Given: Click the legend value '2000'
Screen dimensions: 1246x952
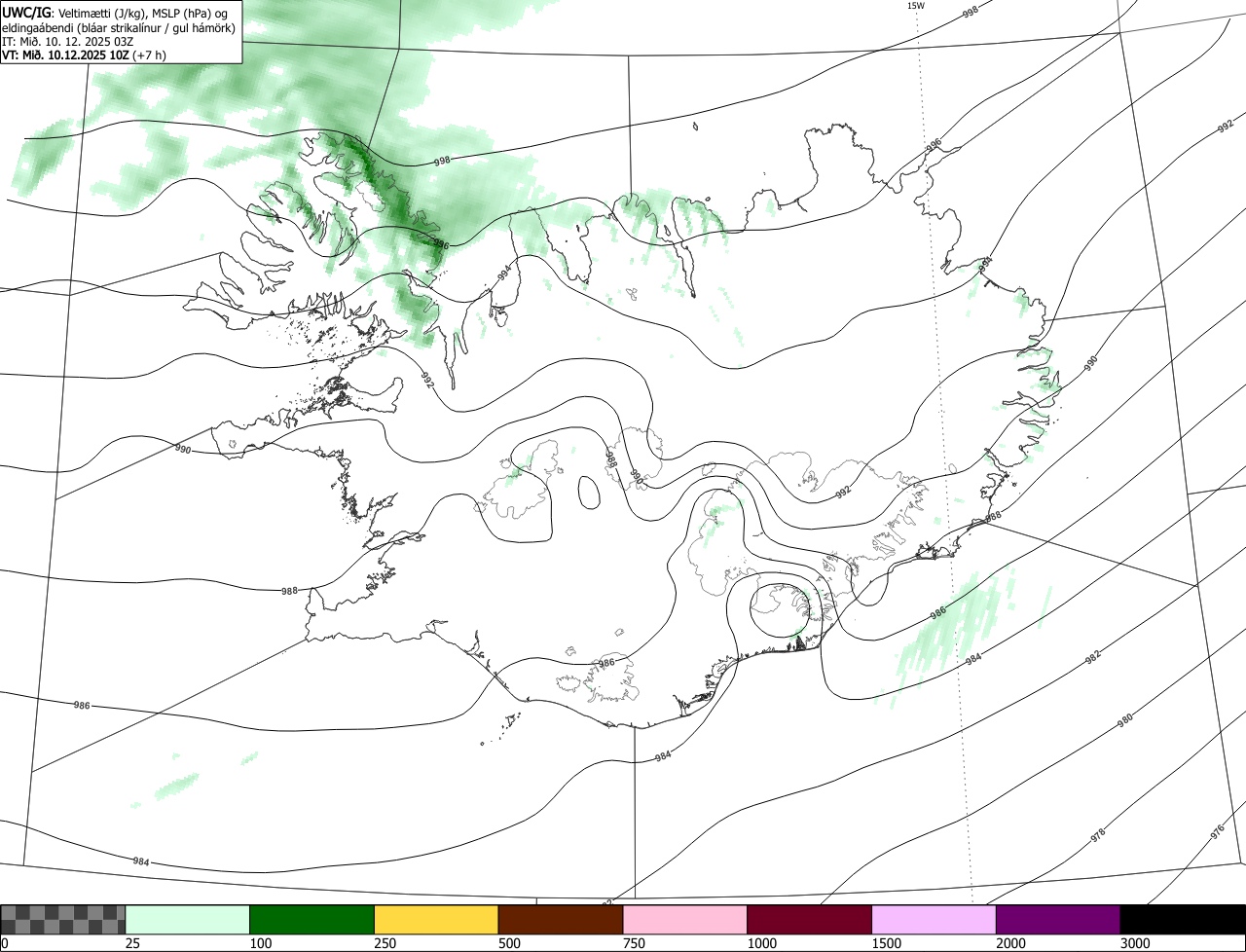Looking at the screenshot, I should pos(1010,943).
